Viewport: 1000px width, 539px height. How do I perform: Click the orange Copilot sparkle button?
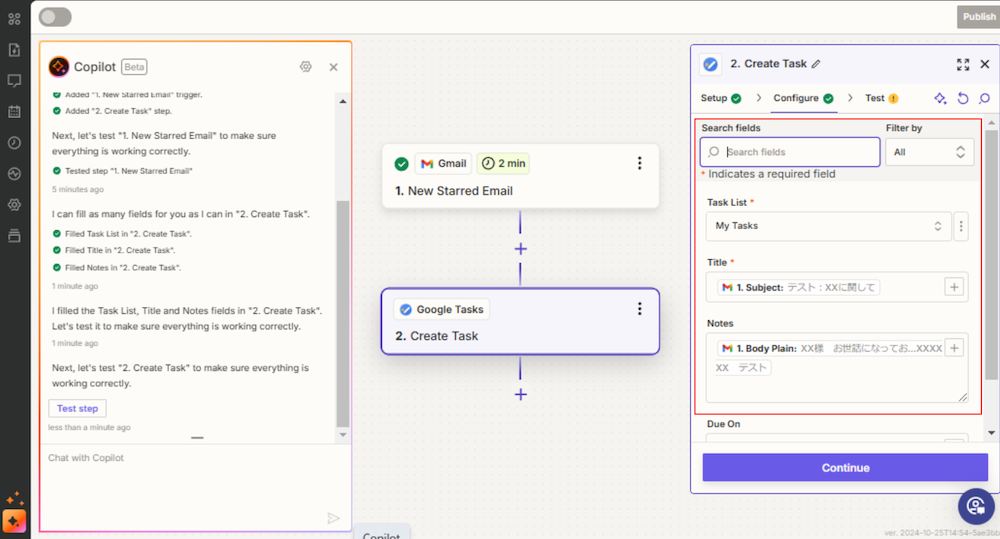[14, 521]
